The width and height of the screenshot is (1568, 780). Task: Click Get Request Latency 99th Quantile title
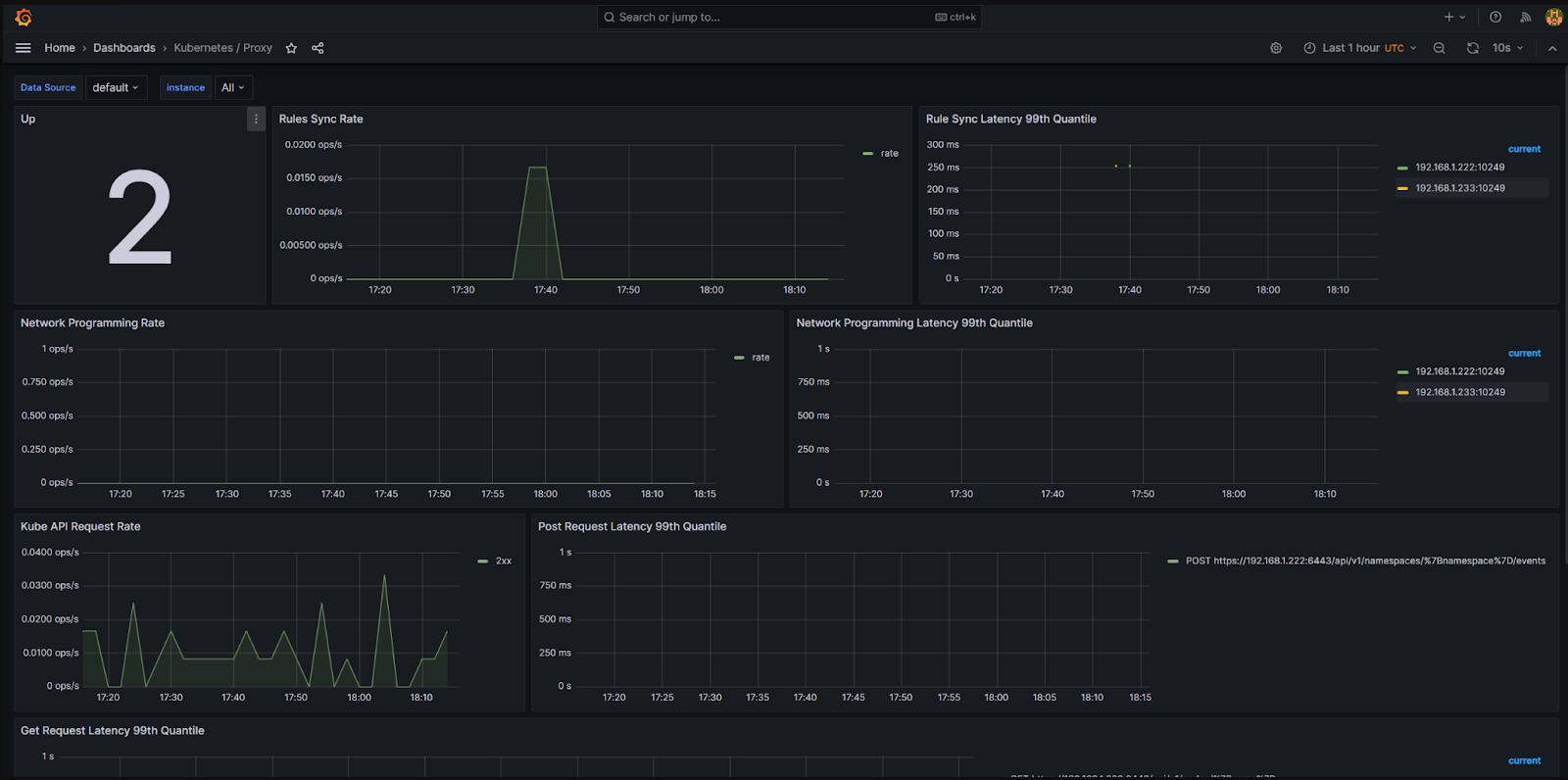[x=113, y=730]
